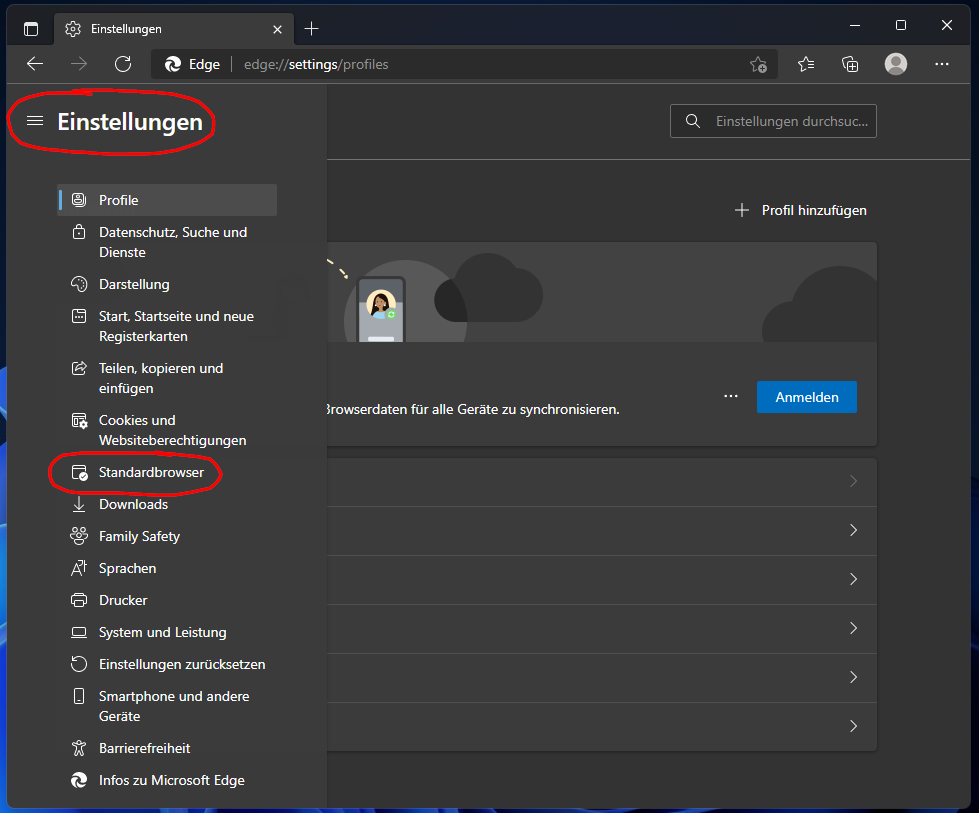Open the browser three-dot menu

(x=941, y=64)
